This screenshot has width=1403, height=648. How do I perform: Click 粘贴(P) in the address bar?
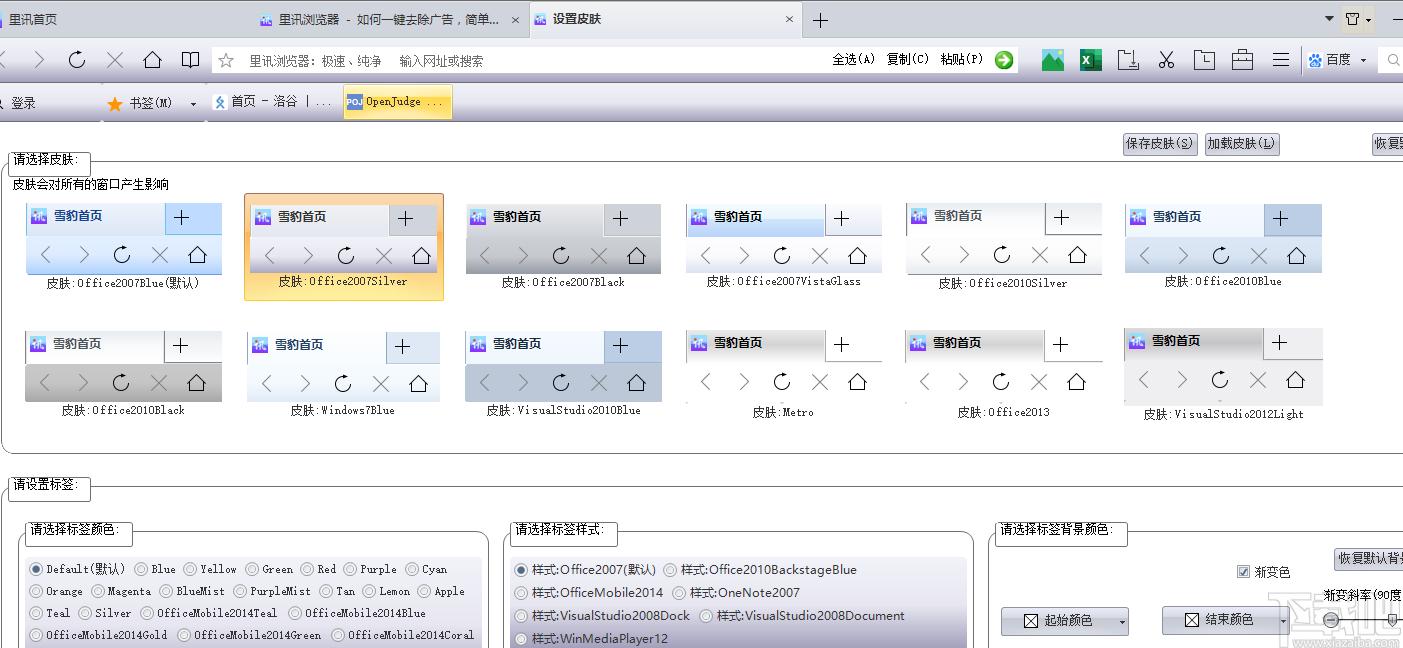[x=961, y=60]
